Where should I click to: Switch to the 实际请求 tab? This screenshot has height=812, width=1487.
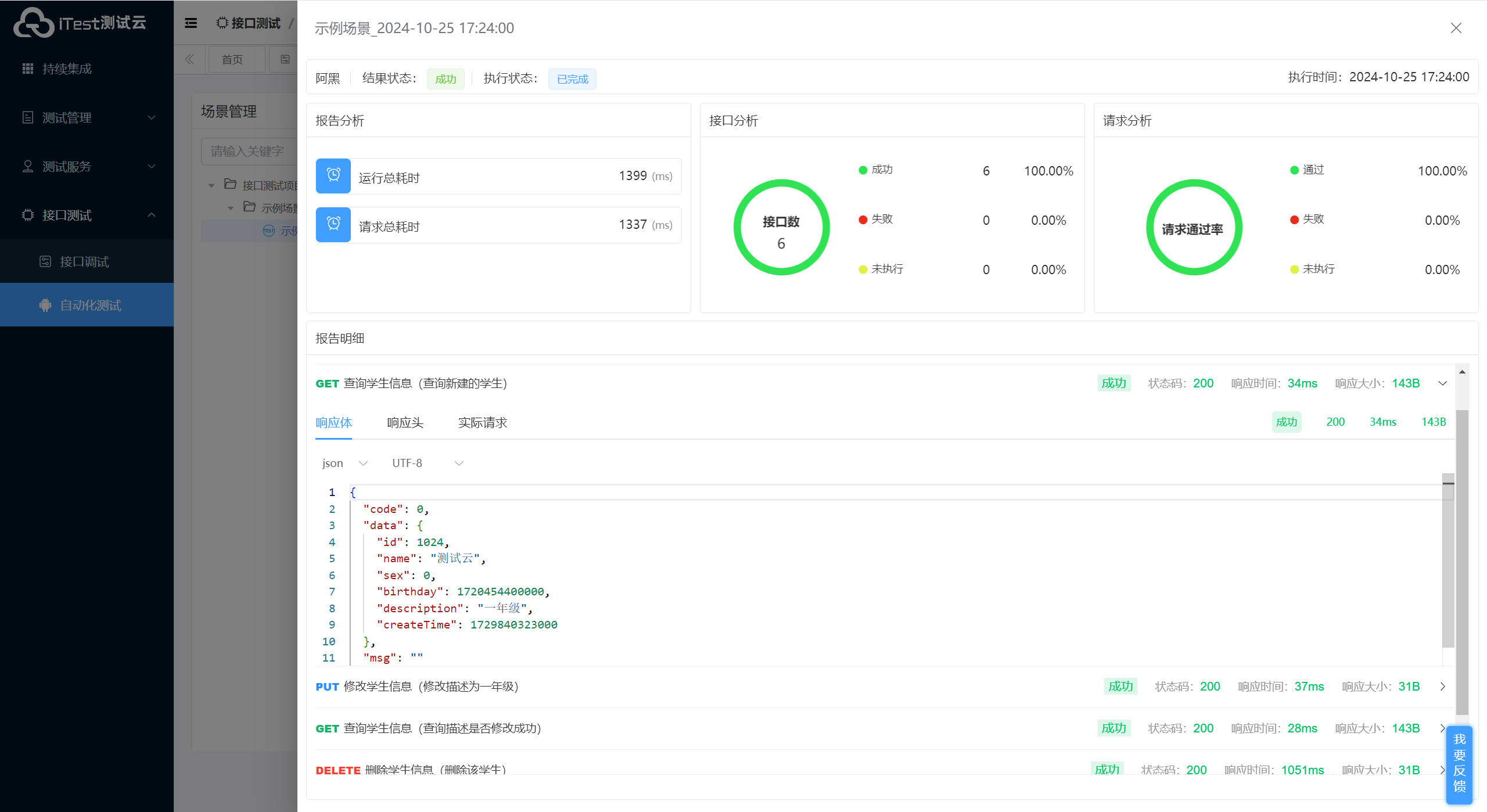click(x=482, y=423)
